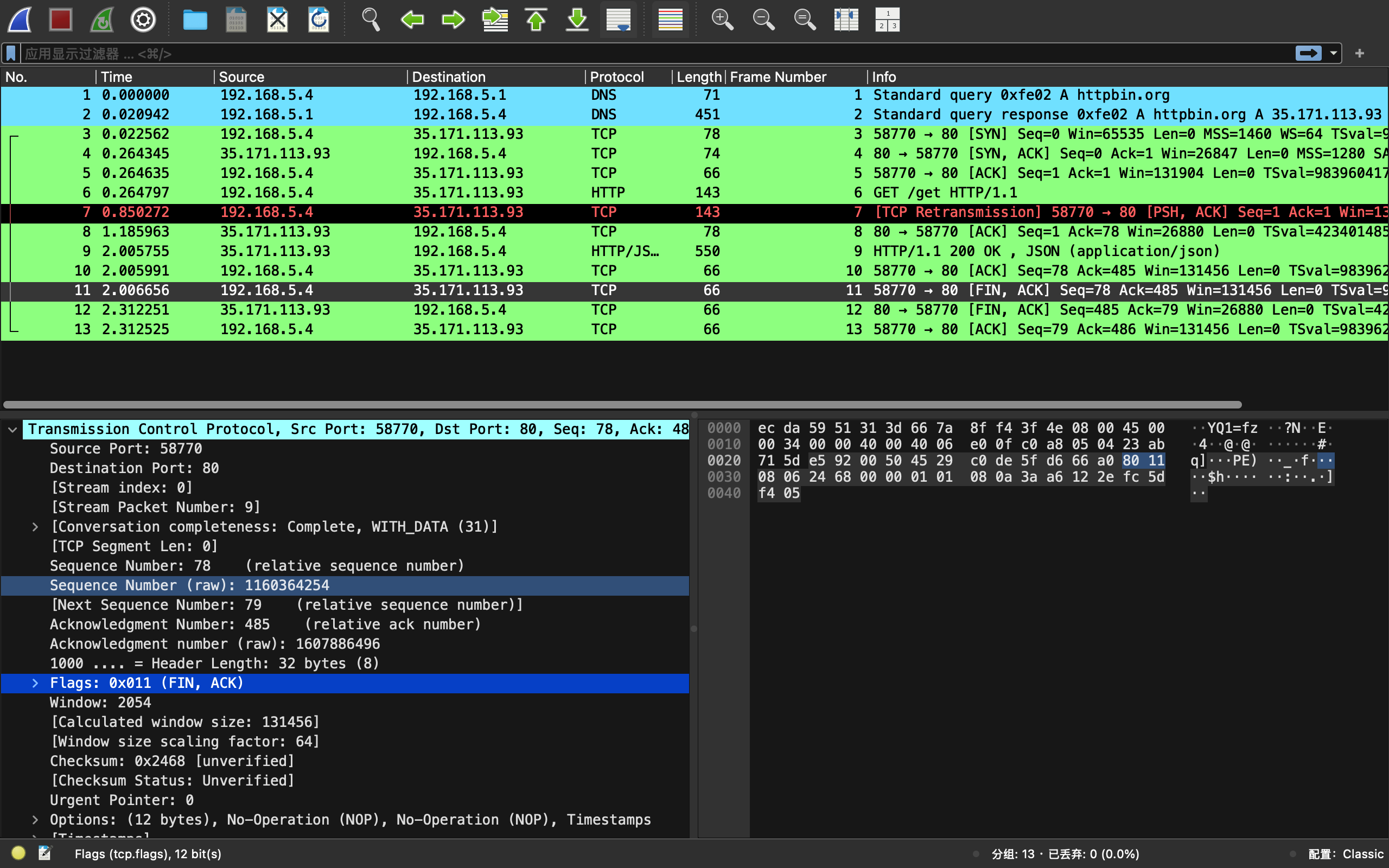Select packet 9 HTTP/1.1 200 OK row
1389x868 pixels.
pyautogui.click(x=694, y=251)
